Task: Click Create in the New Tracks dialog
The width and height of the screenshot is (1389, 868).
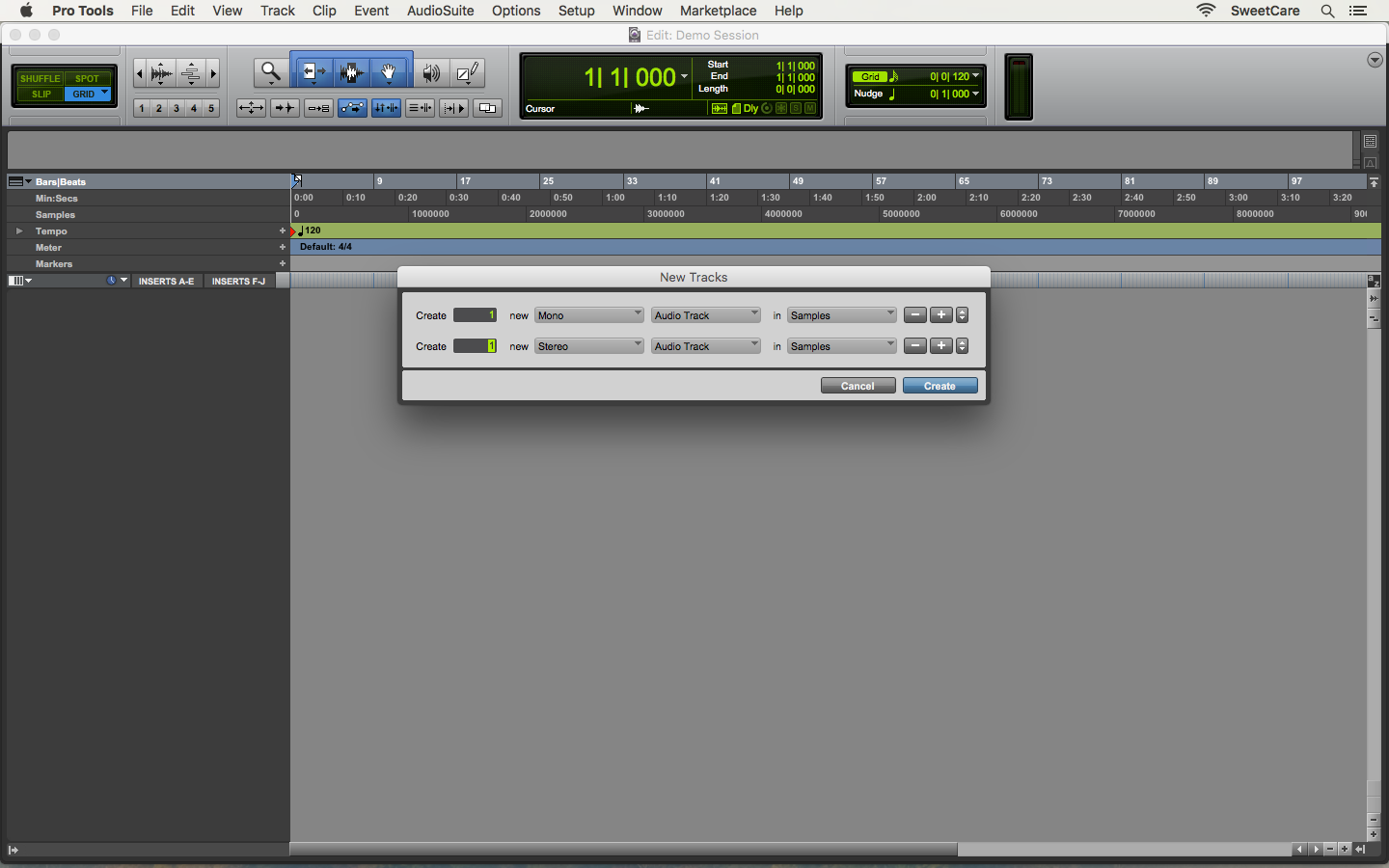Action: [x=939, y=385]
